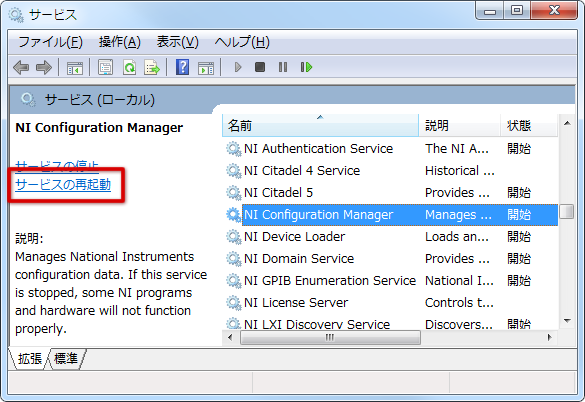Select NI License Server service
The image size is (585, 402).
coord(296,303)
